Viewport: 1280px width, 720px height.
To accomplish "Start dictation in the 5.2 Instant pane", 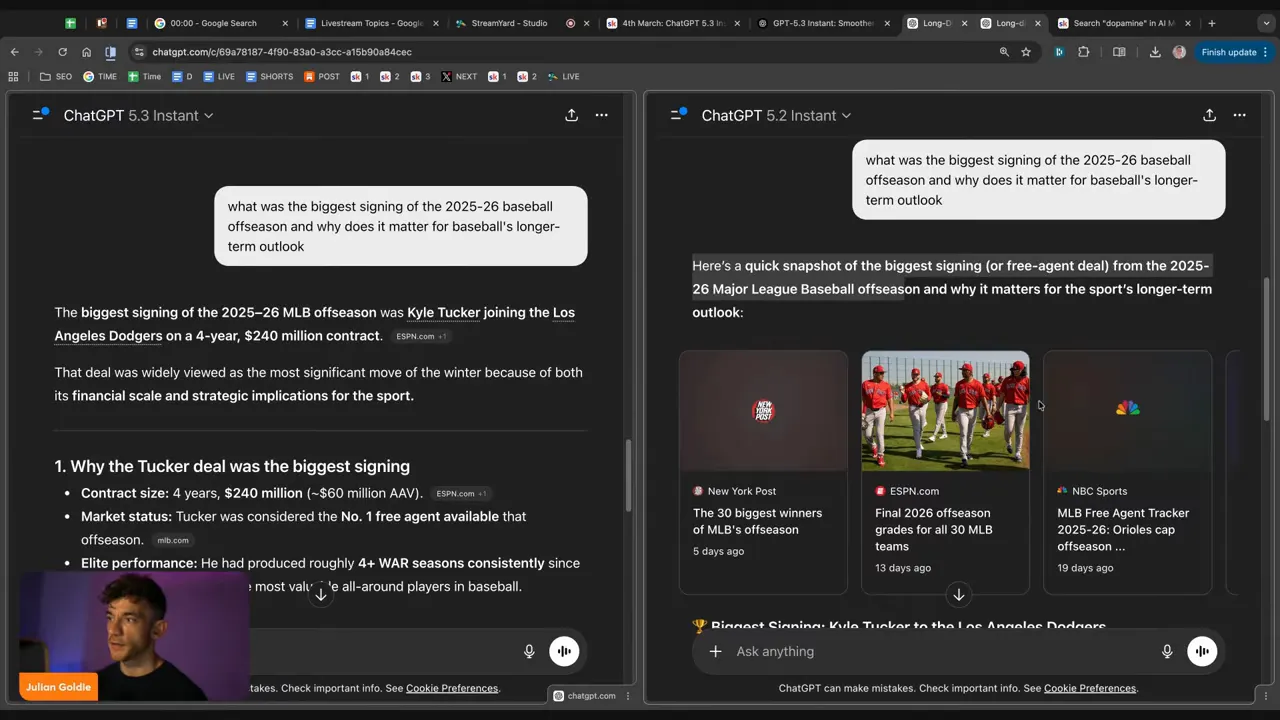I will 1167,651.
